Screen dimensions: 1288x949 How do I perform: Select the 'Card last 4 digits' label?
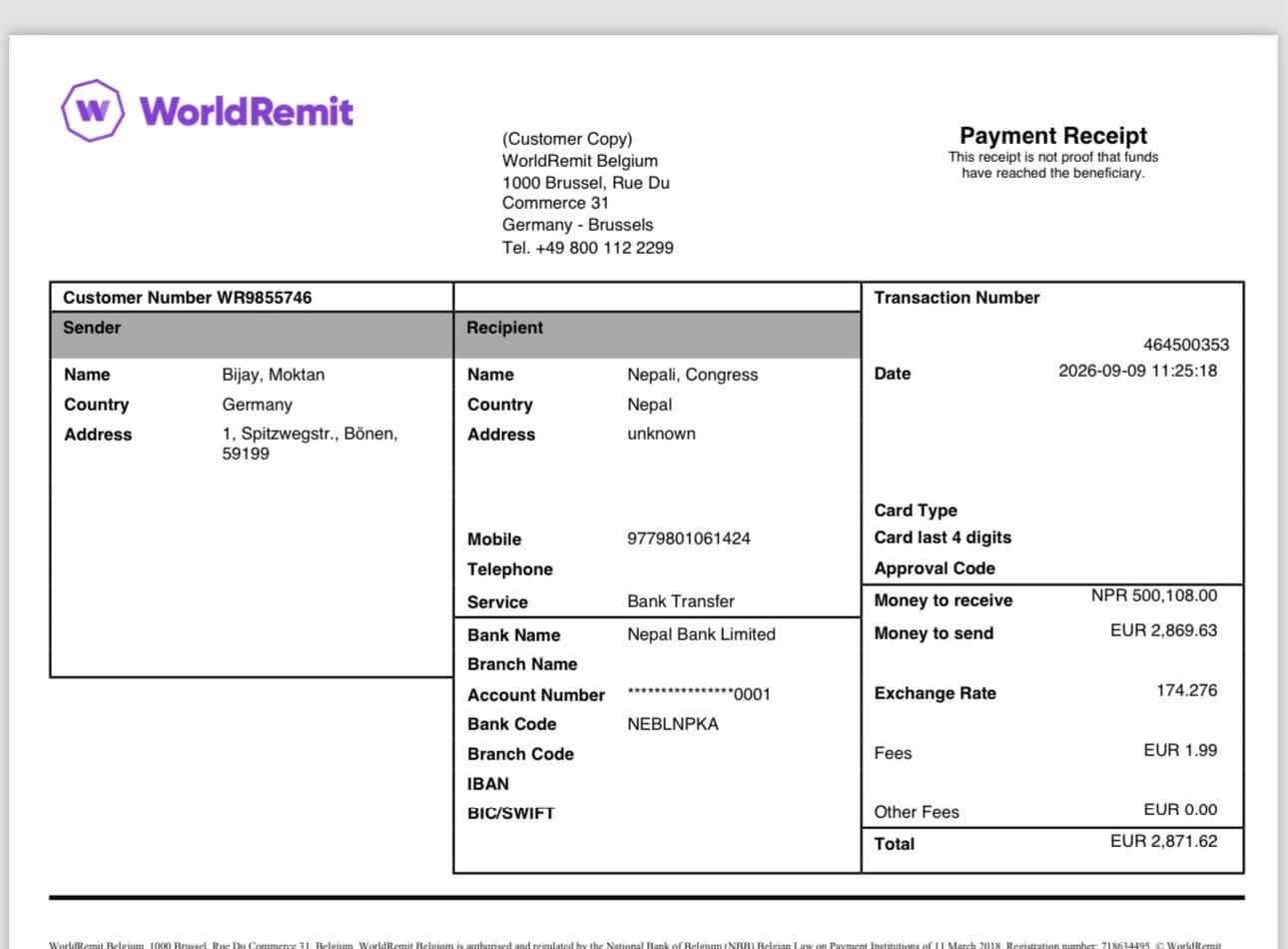pyautogui.click(x=943, y=537)
